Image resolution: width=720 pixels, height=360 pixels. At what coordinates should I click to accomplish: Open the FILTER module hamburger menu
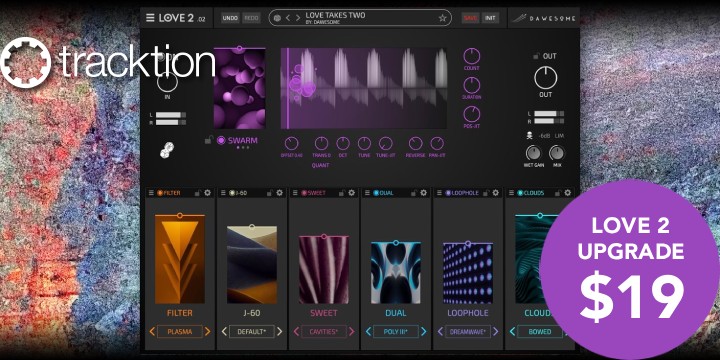click(151, 193)
